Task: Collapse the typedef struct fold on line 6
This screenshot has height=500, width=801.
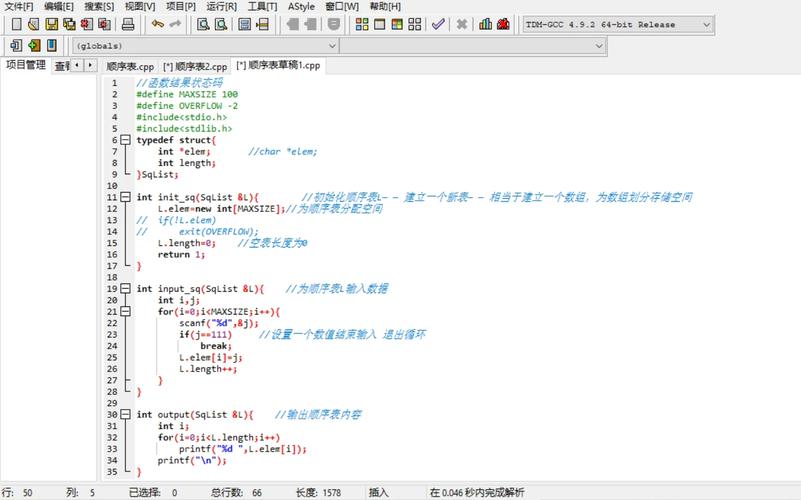Action: click(126, 140)
